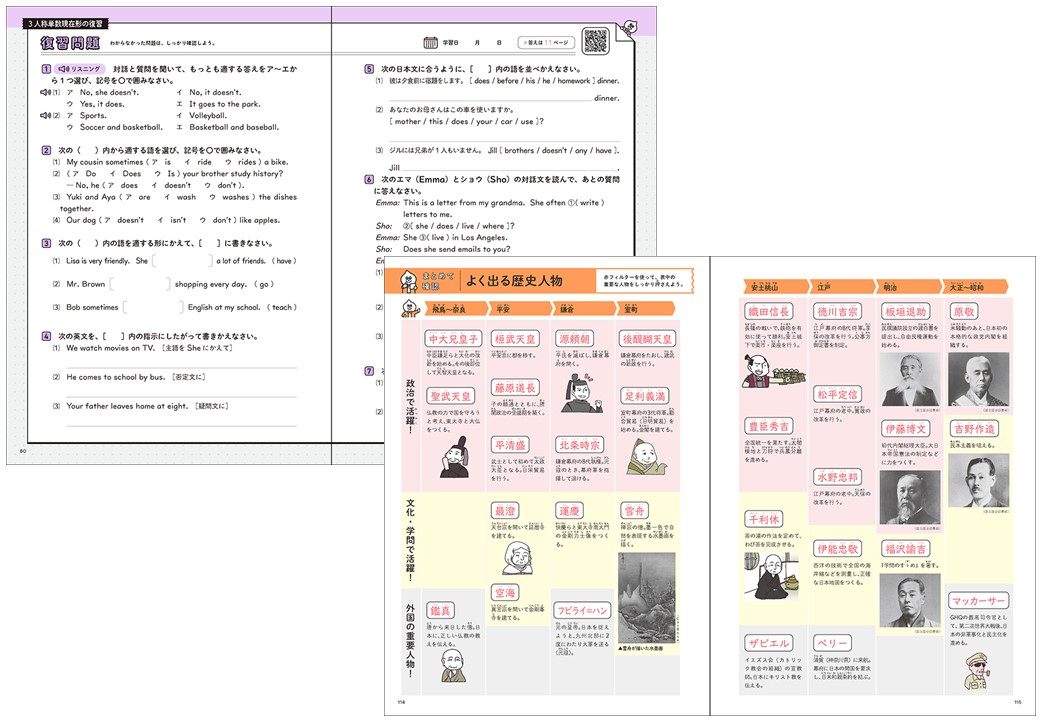Screen dimensions: 1040x720
Task: Click the 鑑真 cartoon illustration
Action: (454, 665)
